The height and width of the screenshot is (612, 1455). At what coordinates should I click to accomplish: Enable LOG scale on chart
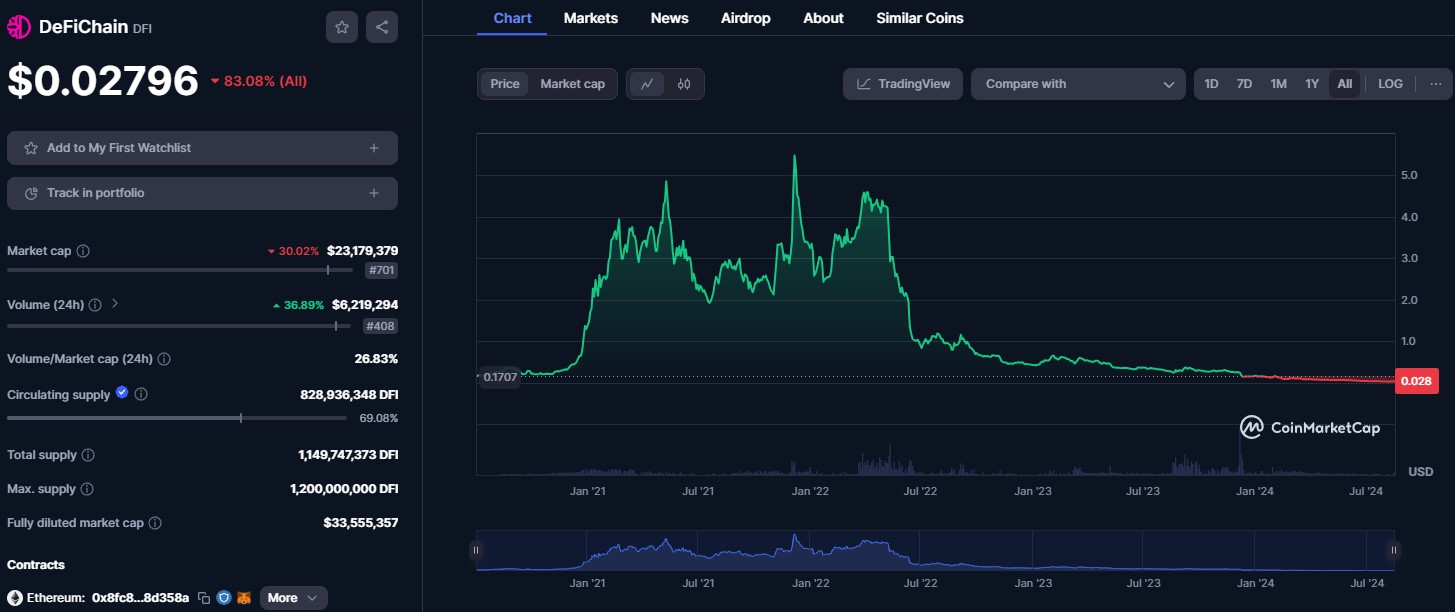coord(1390,84)
